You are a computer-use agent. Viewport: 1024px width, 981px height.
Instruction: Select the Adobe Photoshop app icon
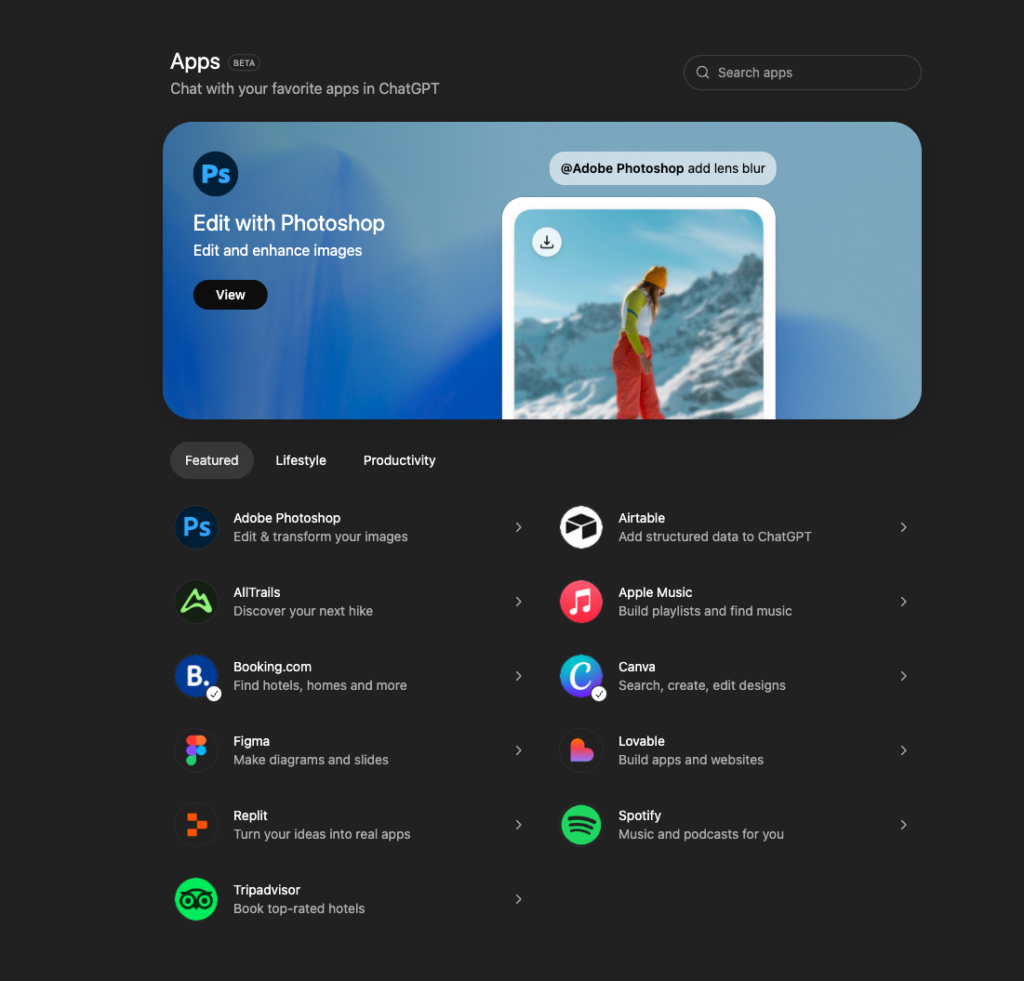[196, 527]
